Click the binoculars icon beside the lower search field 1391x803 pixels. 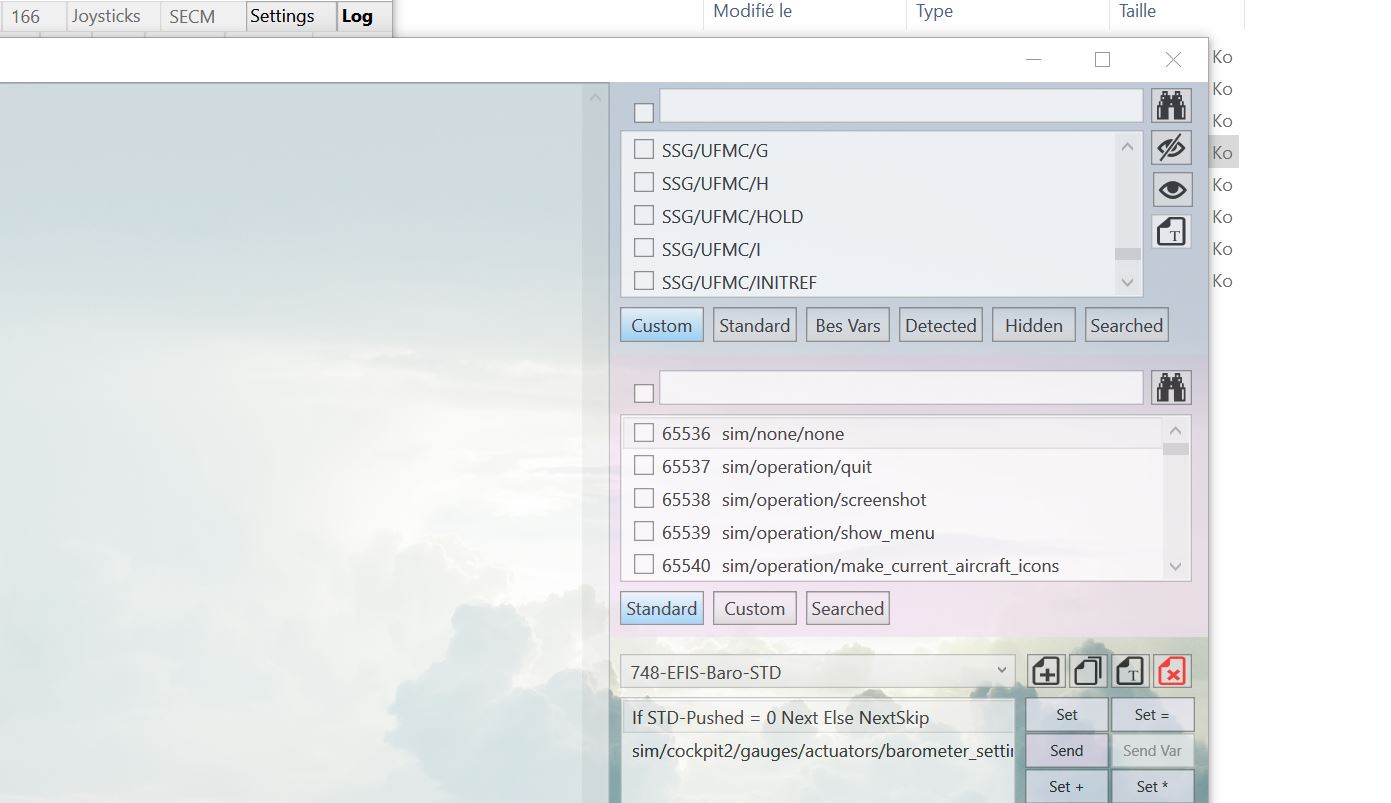coord(1171,388)
